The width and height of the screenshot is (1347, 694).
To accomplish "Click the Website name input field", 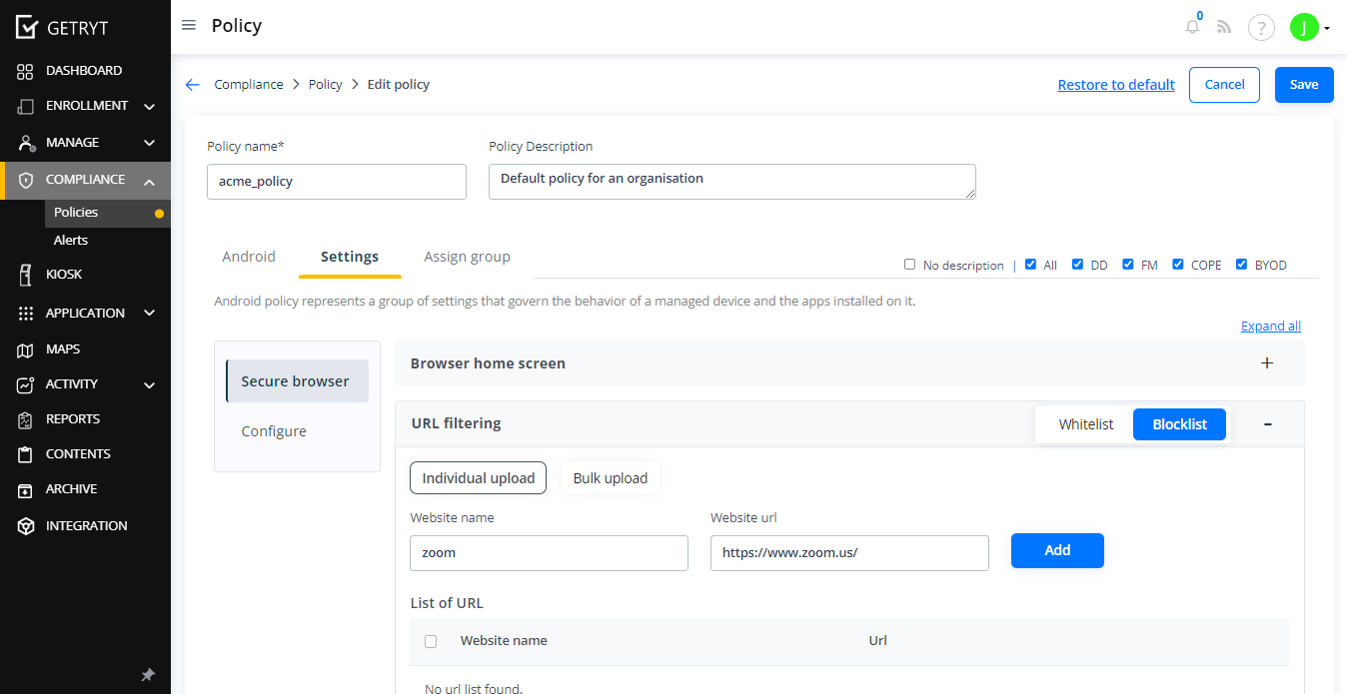I will (549, 553).
